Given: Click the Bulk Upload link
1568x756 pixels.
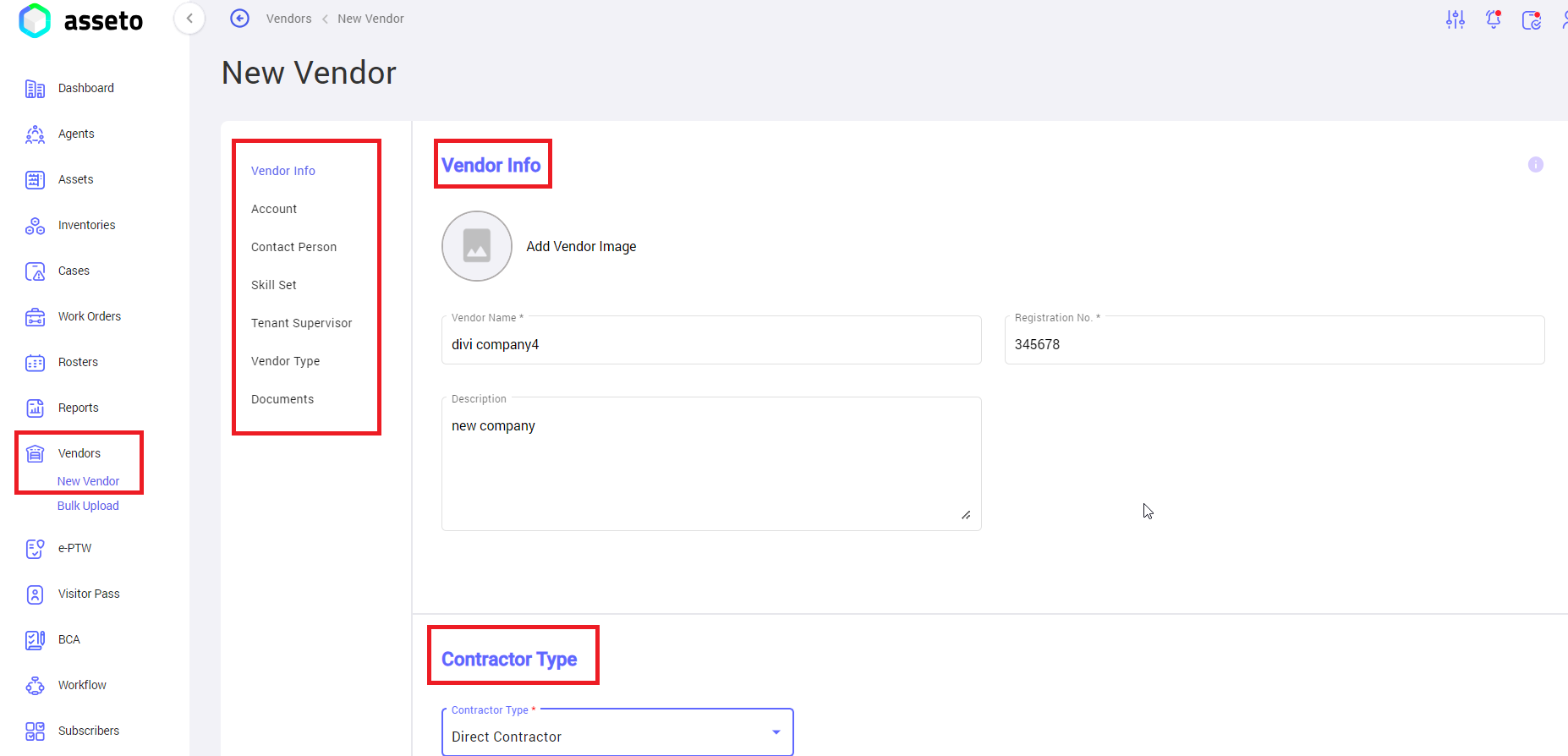Looking at the screenshot, I should (x=88, y=506).
